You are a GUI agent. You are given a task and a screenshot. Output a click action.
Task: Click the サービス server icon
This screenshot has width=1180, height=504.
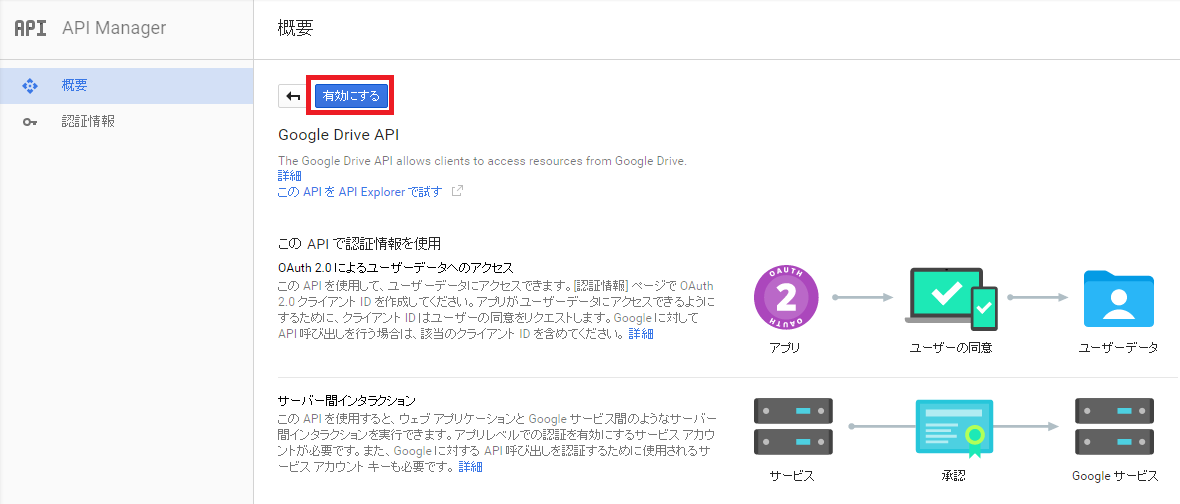792,426
